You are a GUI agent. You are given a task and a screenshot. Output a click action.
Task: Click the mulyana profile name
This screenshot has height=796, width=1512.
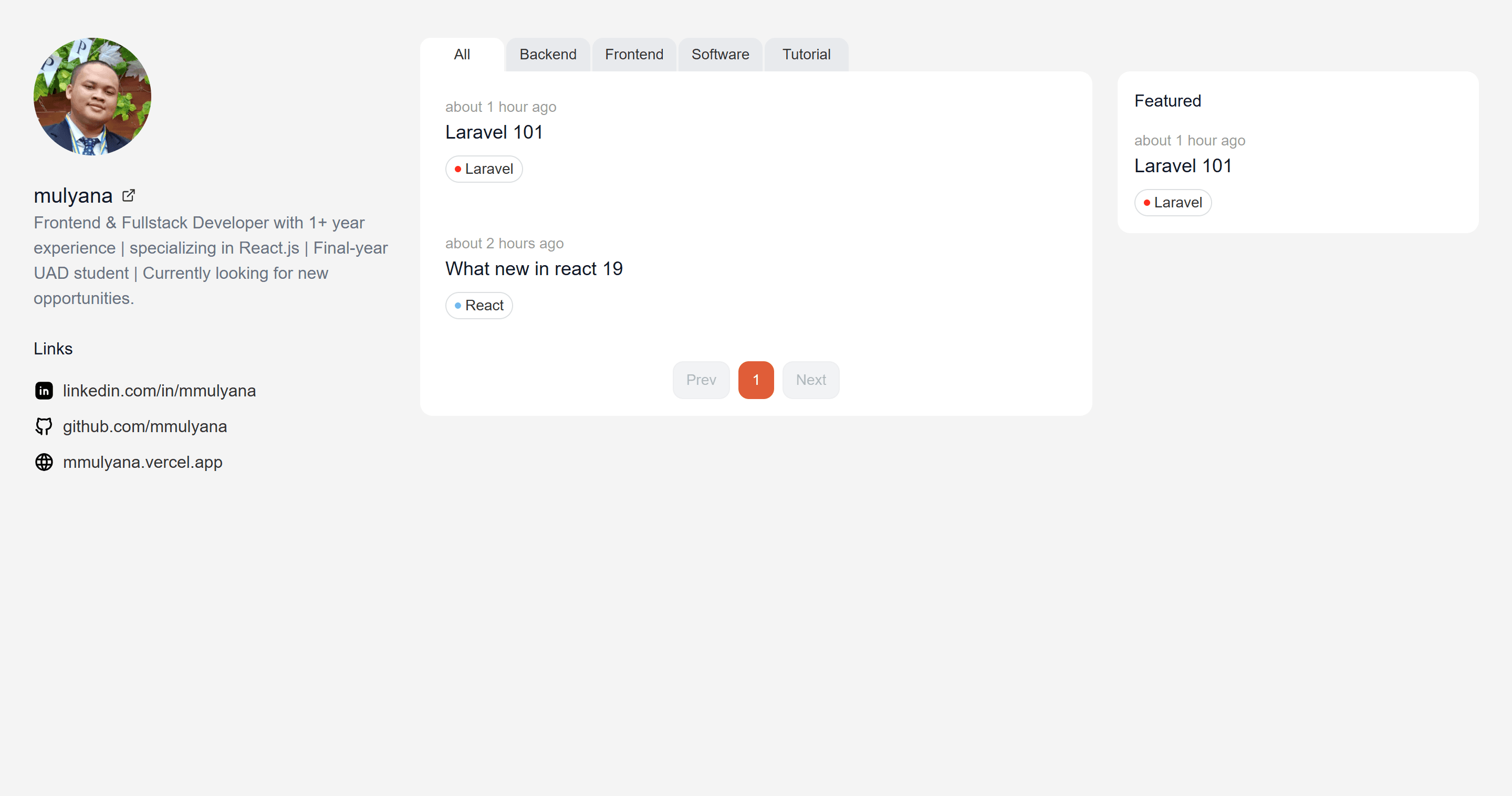[x=73, y=195]
